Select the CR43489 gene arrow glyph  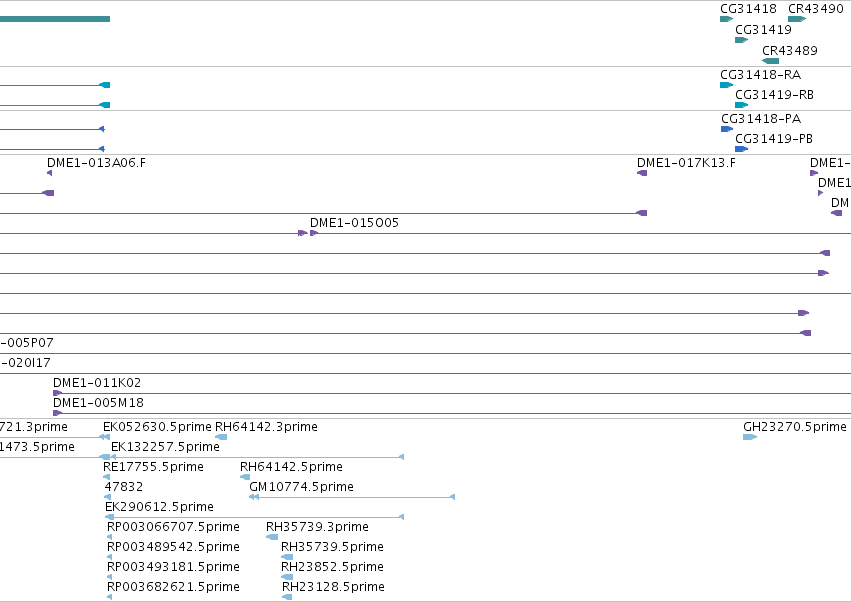(771, 61)
